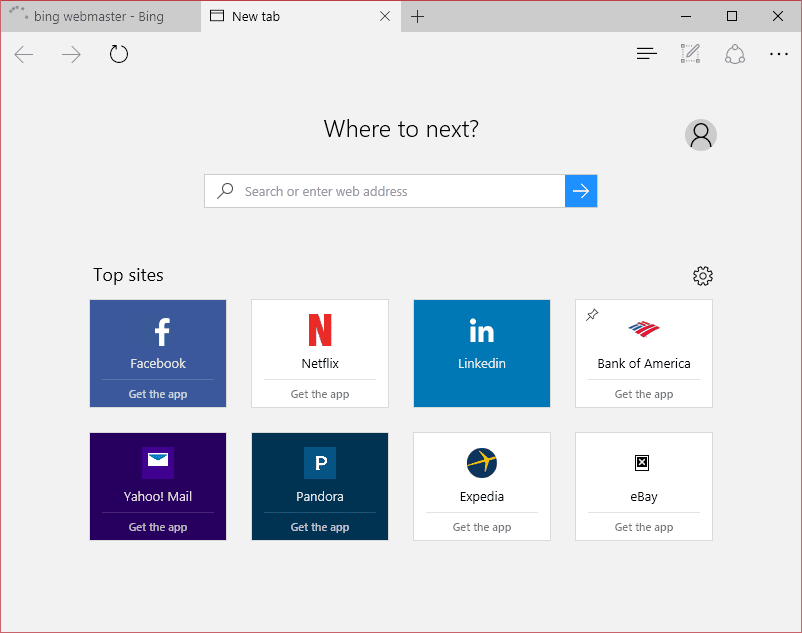This screenshot has width=802, height=633.
Task: Click the user profile avatar
Action: click(701, 135)
